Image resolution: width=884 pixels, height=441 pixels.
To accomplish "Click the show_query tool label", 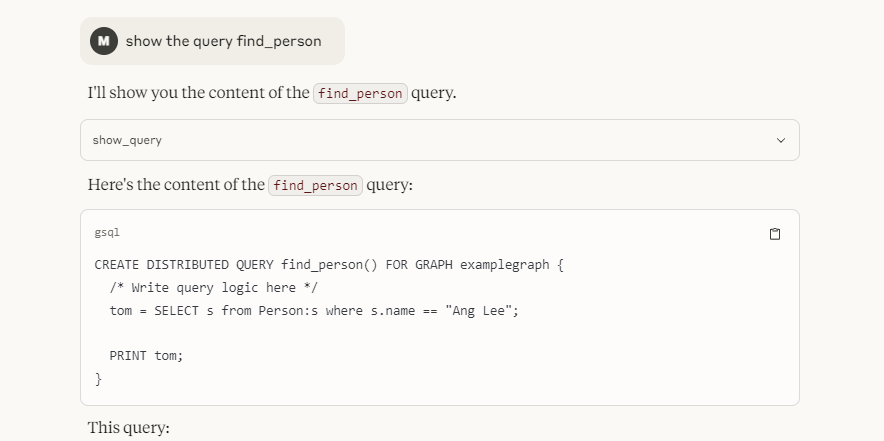I will (127, 141).
